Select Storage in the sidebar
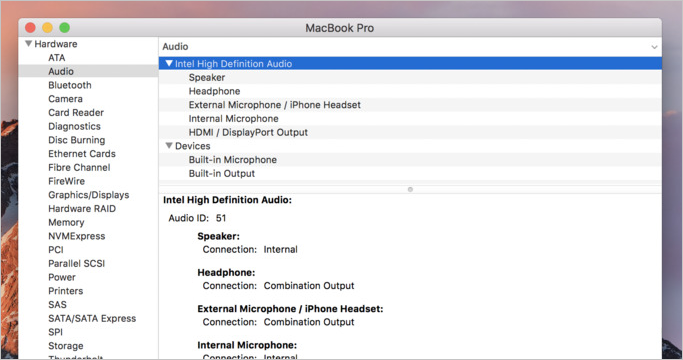The width and height of the screenshot is (683, 360). (66, 346)
